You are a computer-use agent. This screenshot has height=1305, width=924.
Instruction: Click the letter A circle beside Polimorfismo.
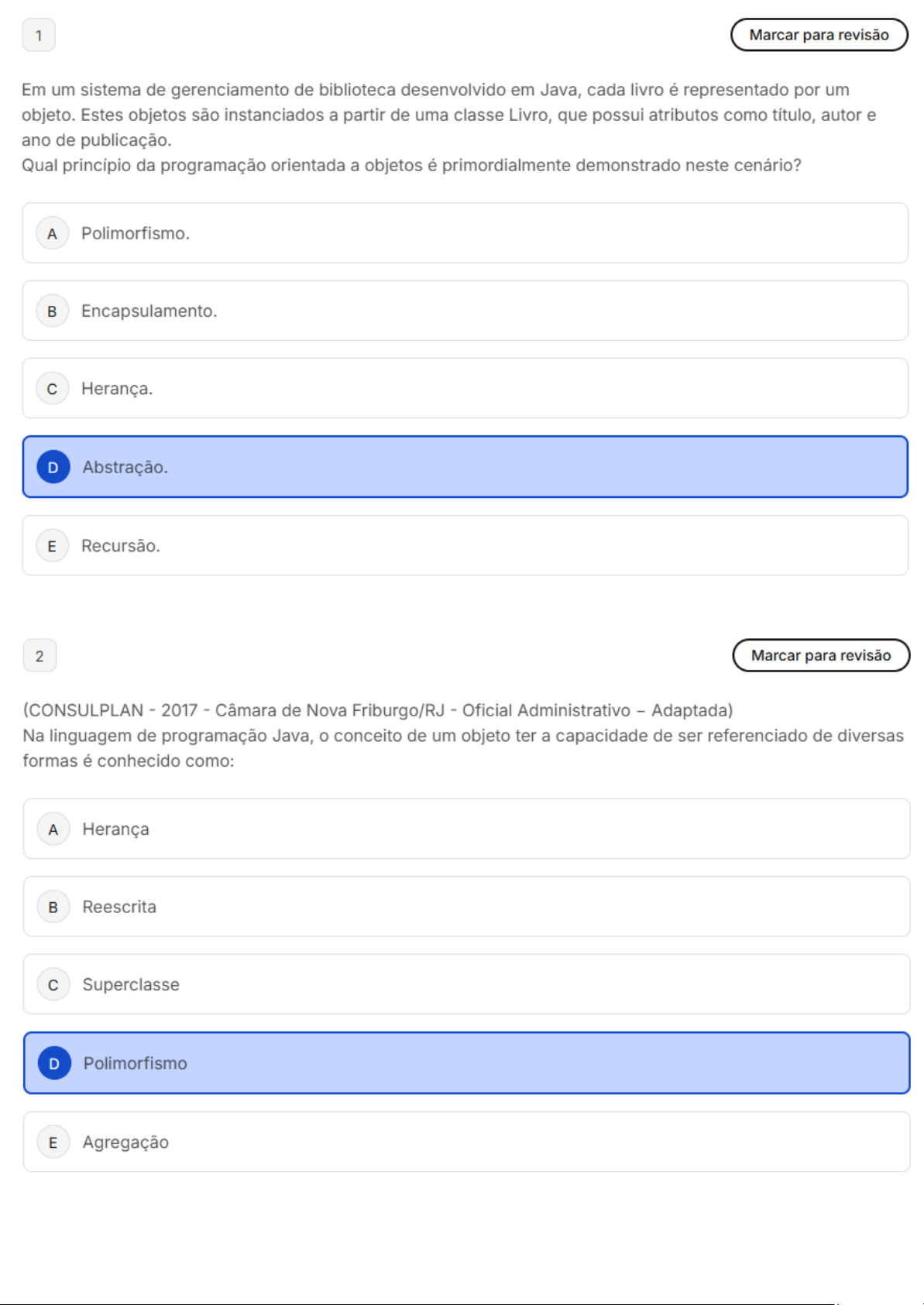52,234
